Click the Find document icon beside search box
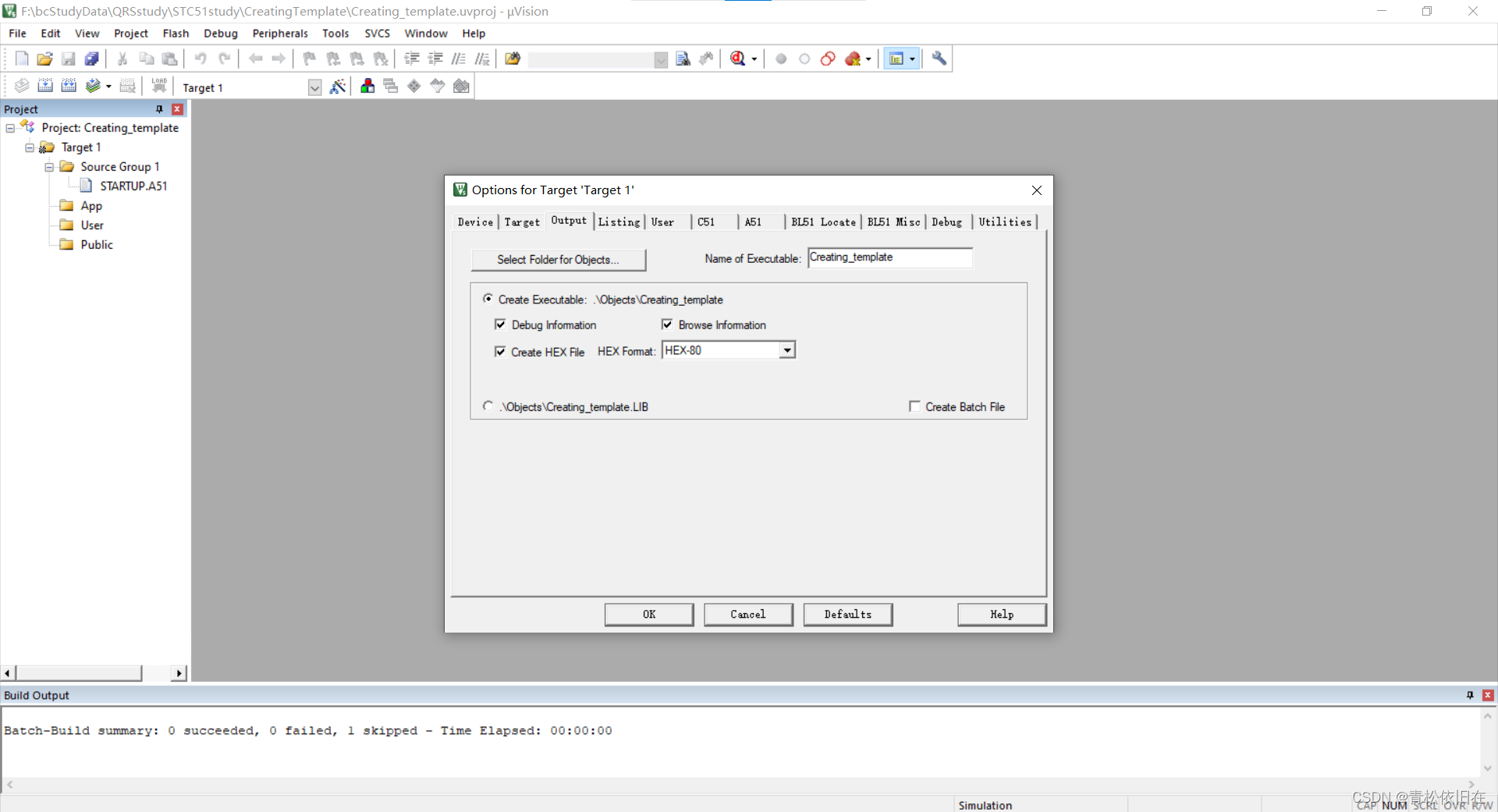This screenshot has width=1498, height=812. click(683, 59)
